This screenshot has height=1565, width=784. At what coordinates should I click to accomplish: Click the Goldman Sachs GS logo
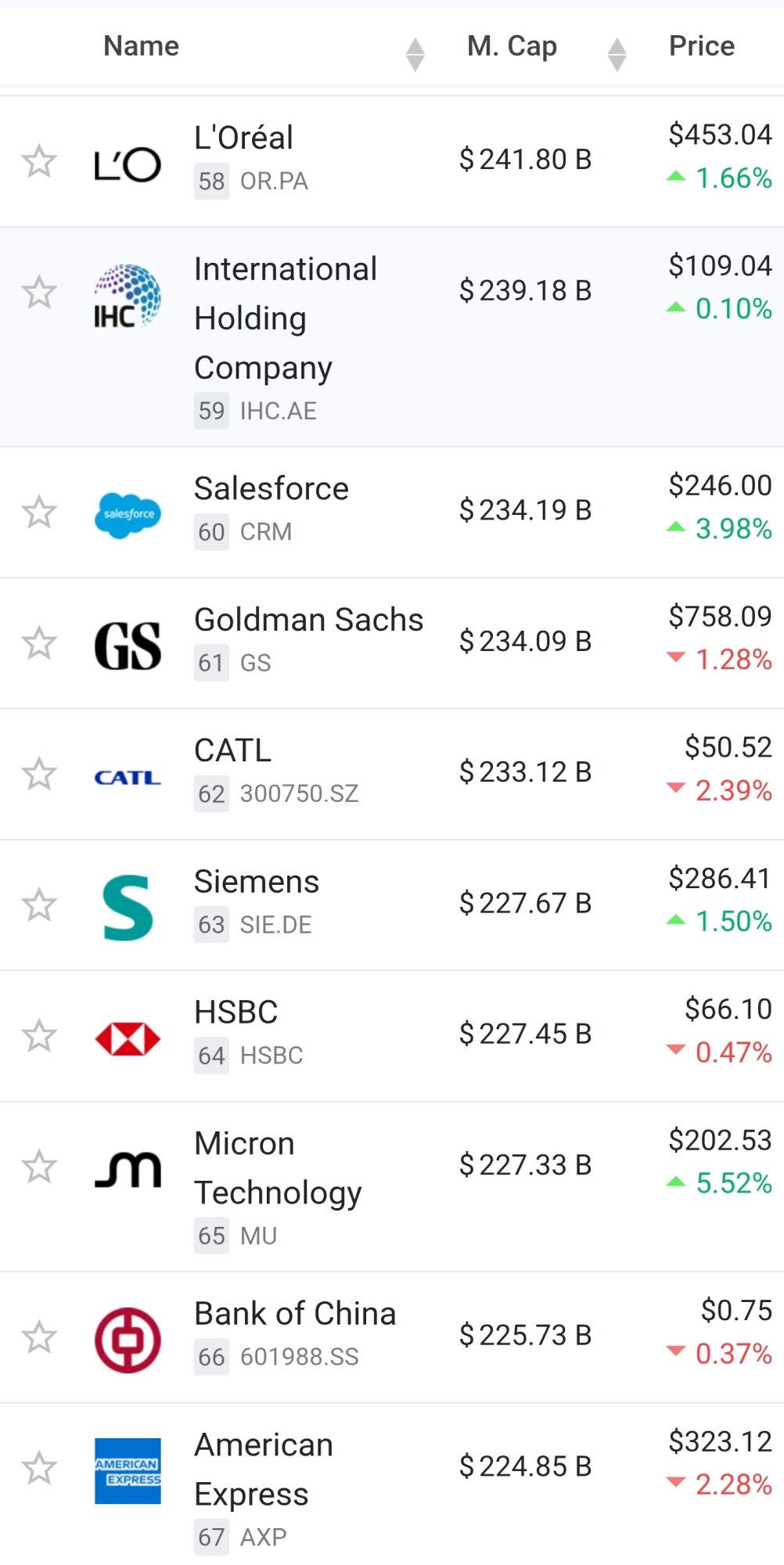pyautogui.click(x=128, y=646)
